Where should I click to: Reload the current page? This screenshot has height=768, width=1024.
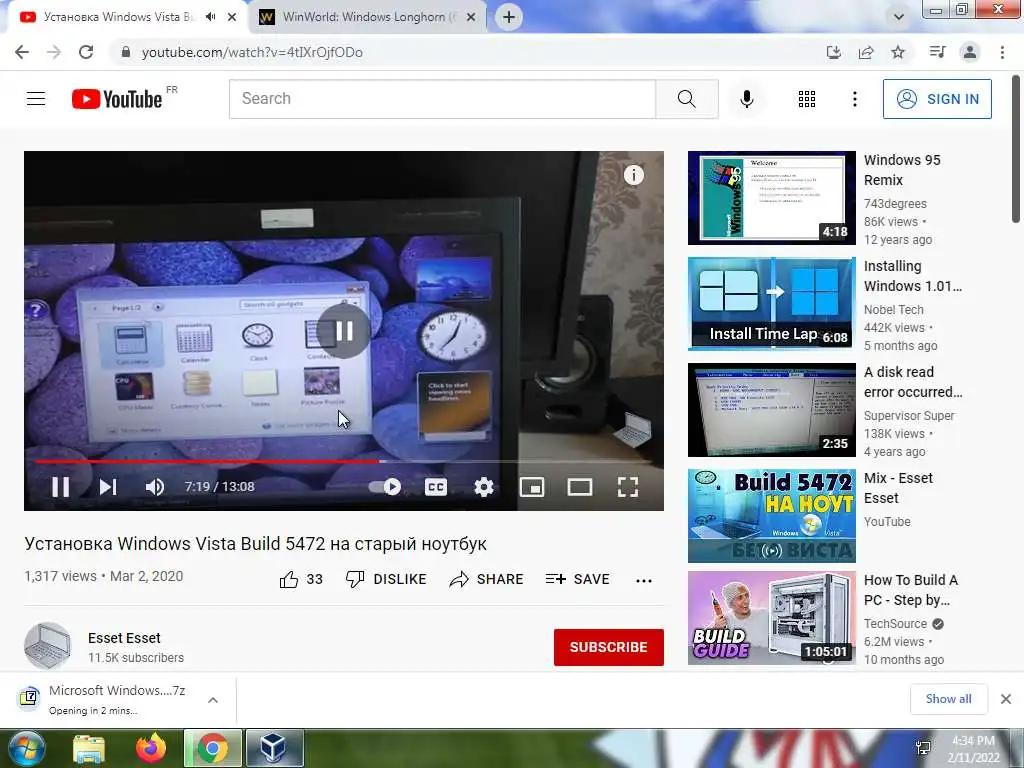point(86,52)
